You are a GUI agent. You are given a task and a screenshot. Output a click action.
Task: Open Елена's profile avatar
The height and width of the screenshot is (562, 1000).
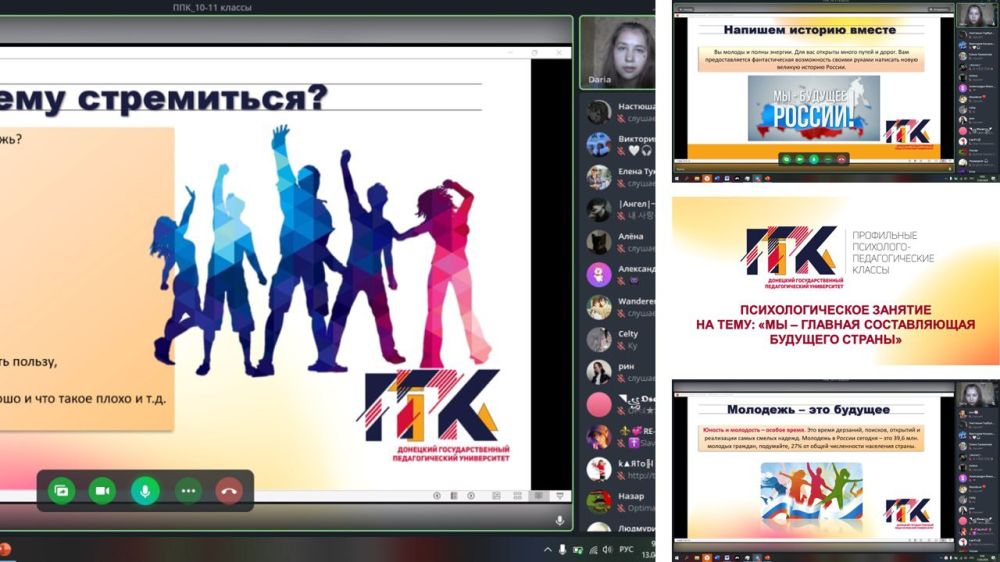click(x=599, y=177)
